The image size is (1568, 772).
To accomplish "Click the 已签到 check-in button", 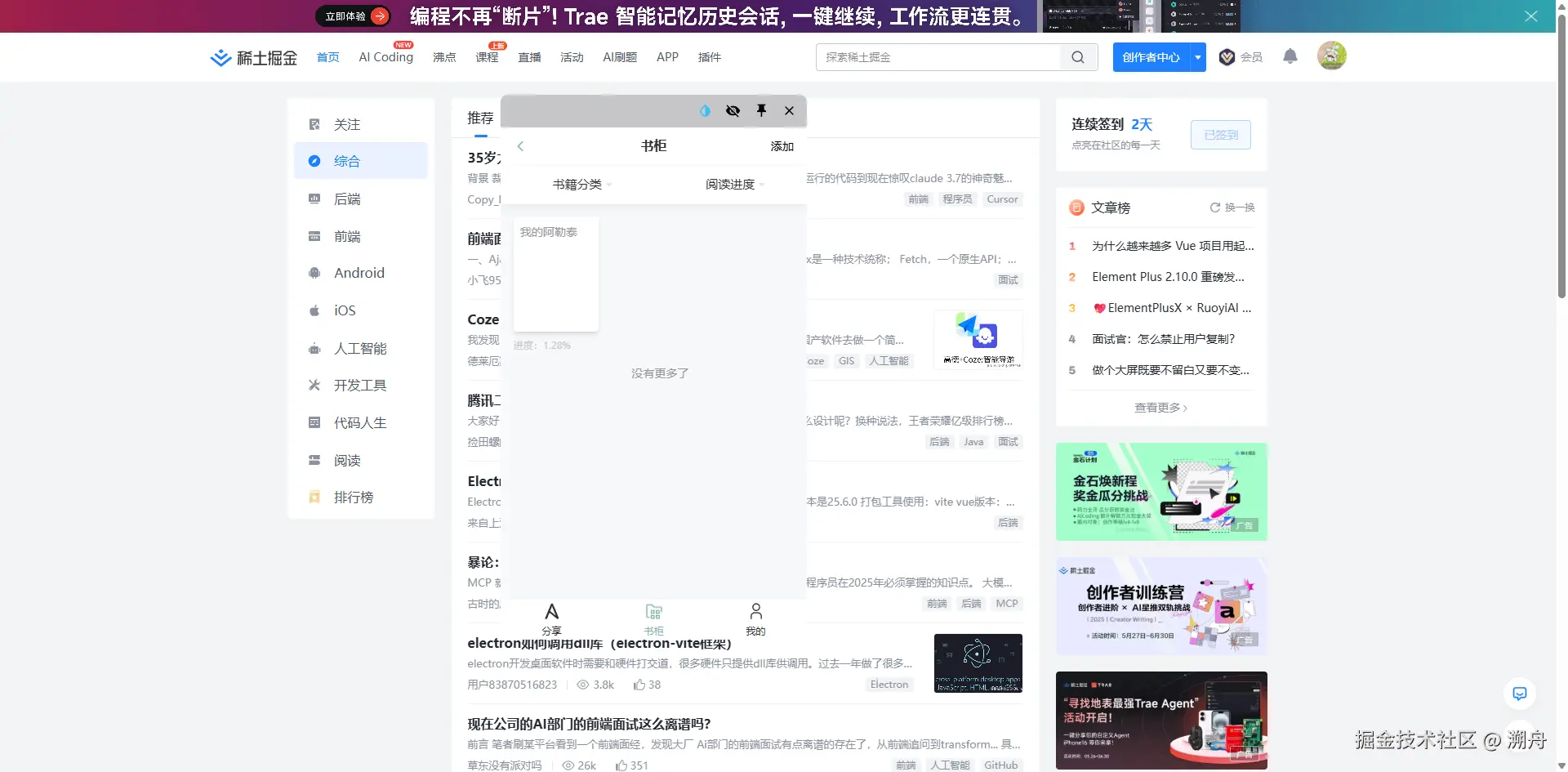I will (1221, 135).
